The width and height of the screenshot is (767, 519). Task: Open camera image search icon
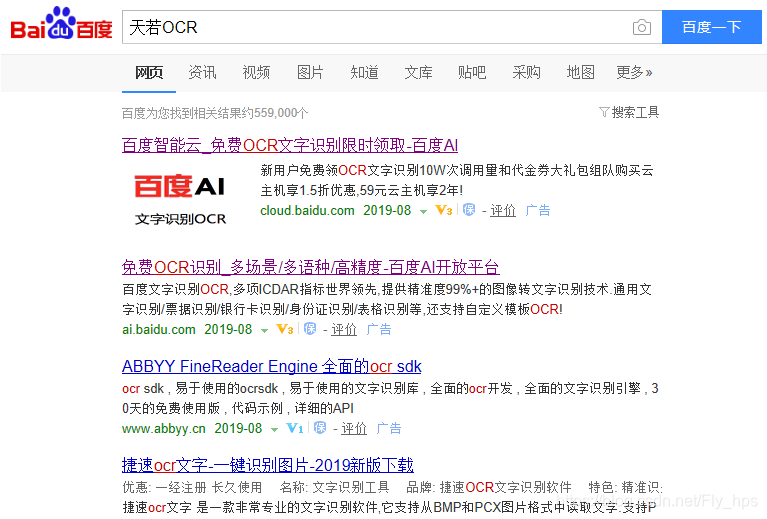click(x=641, y=27)
